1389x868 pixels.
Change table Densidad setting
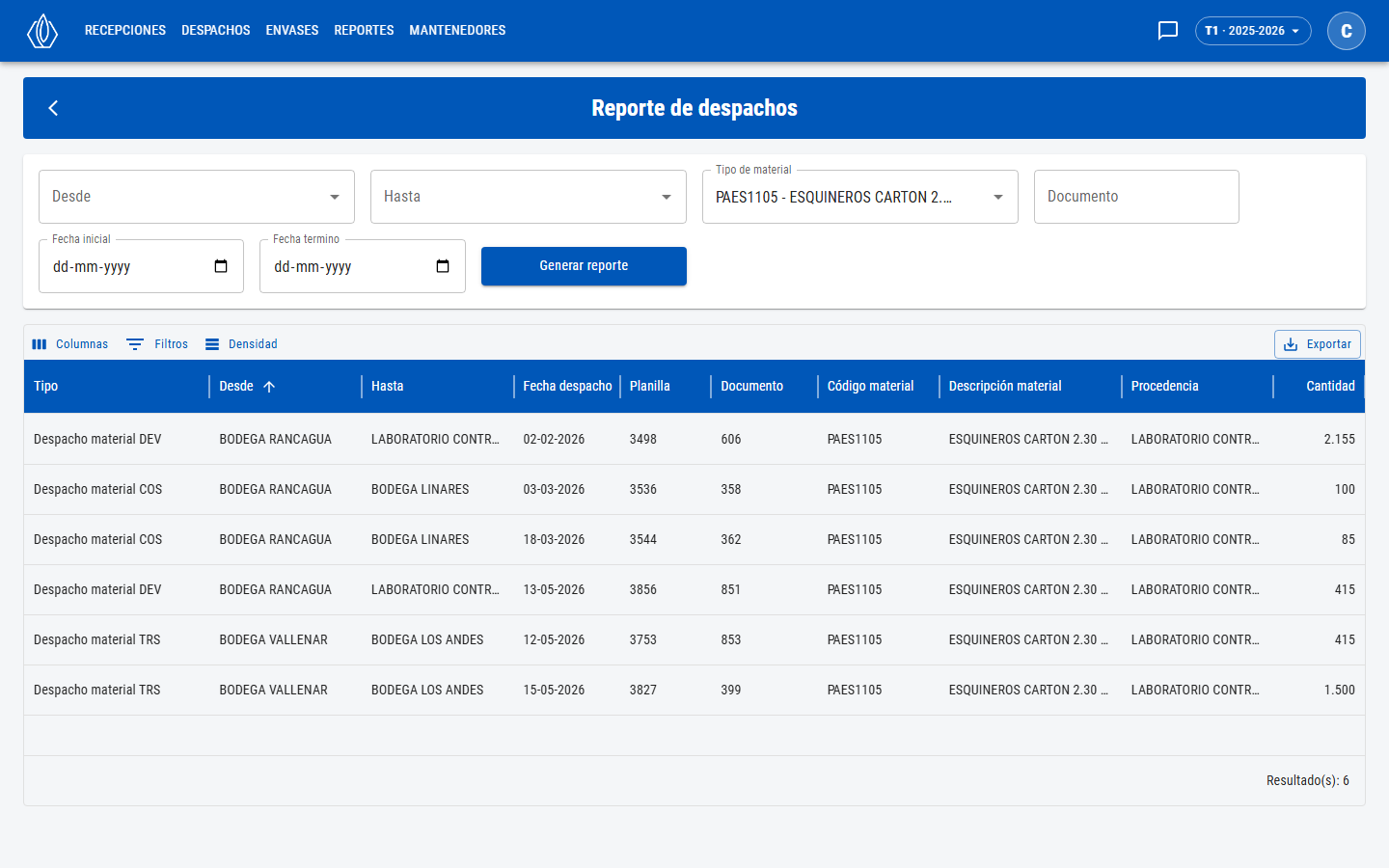click(241, 344)
